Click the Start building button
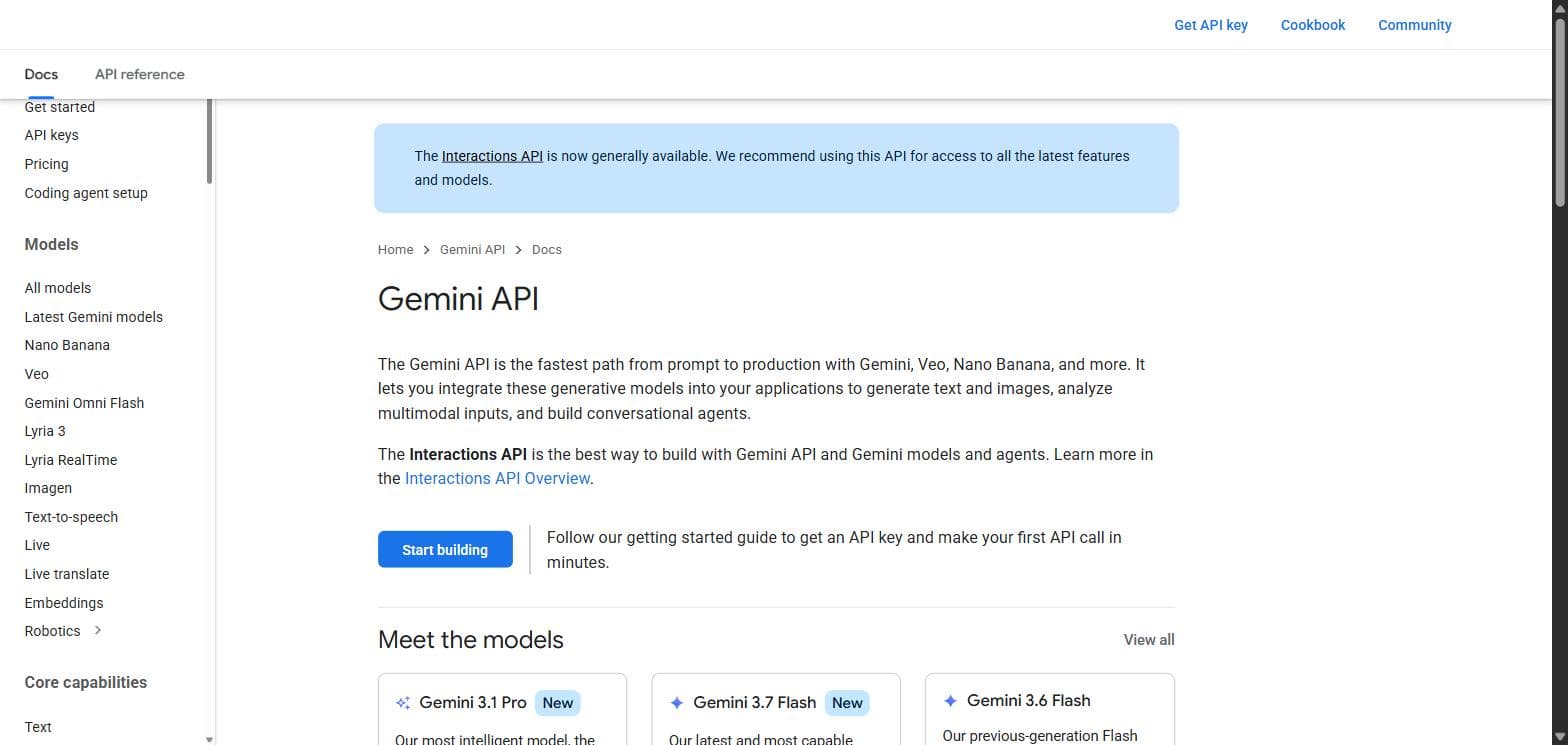1568x745 pixels. [445, 550]
